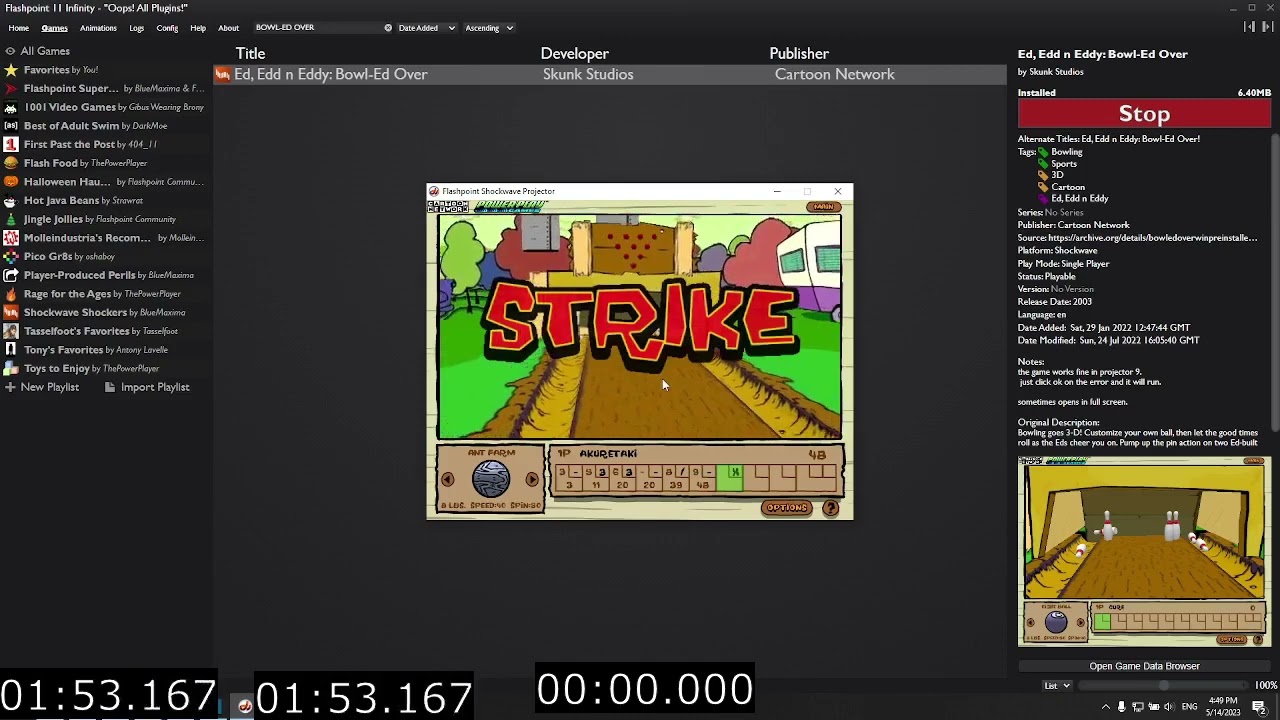This screenshot has width=1280, height=720.
Task: Open the Logs menu tab
Action: click(x=136, y=28)
